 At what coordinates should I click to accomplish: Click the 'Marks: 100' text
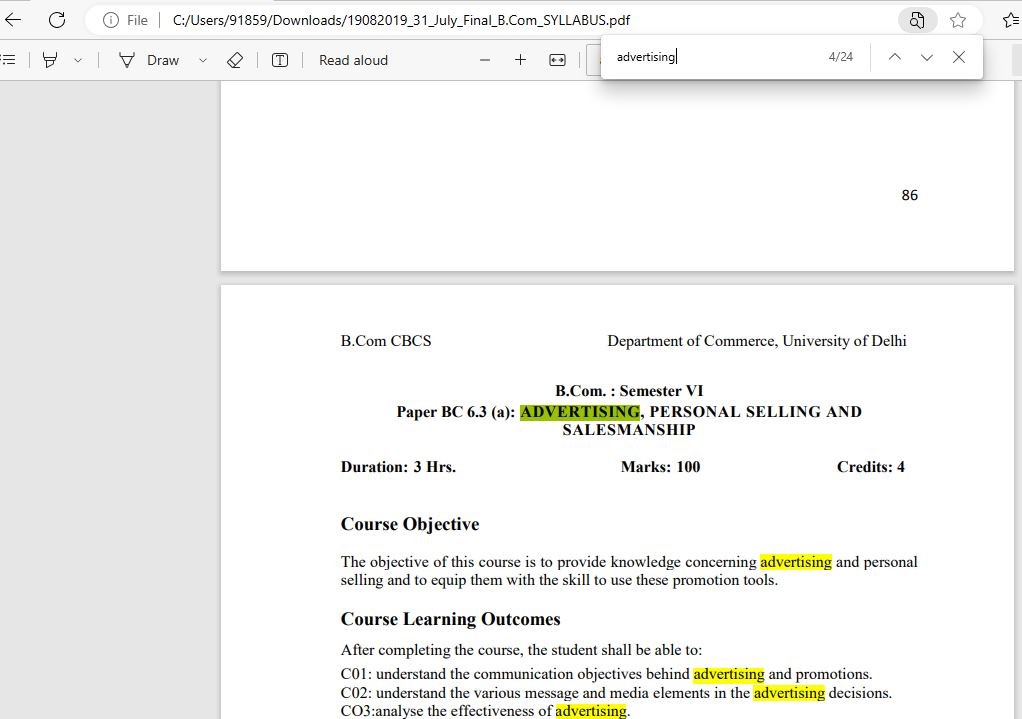660,467
